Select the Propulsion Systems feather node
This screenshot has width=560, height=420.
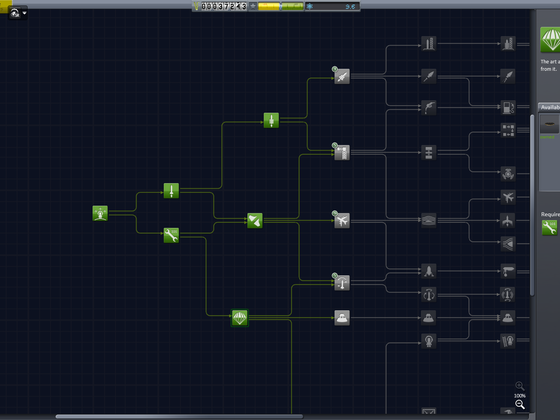pyautogui.click(x=429, y=76)
